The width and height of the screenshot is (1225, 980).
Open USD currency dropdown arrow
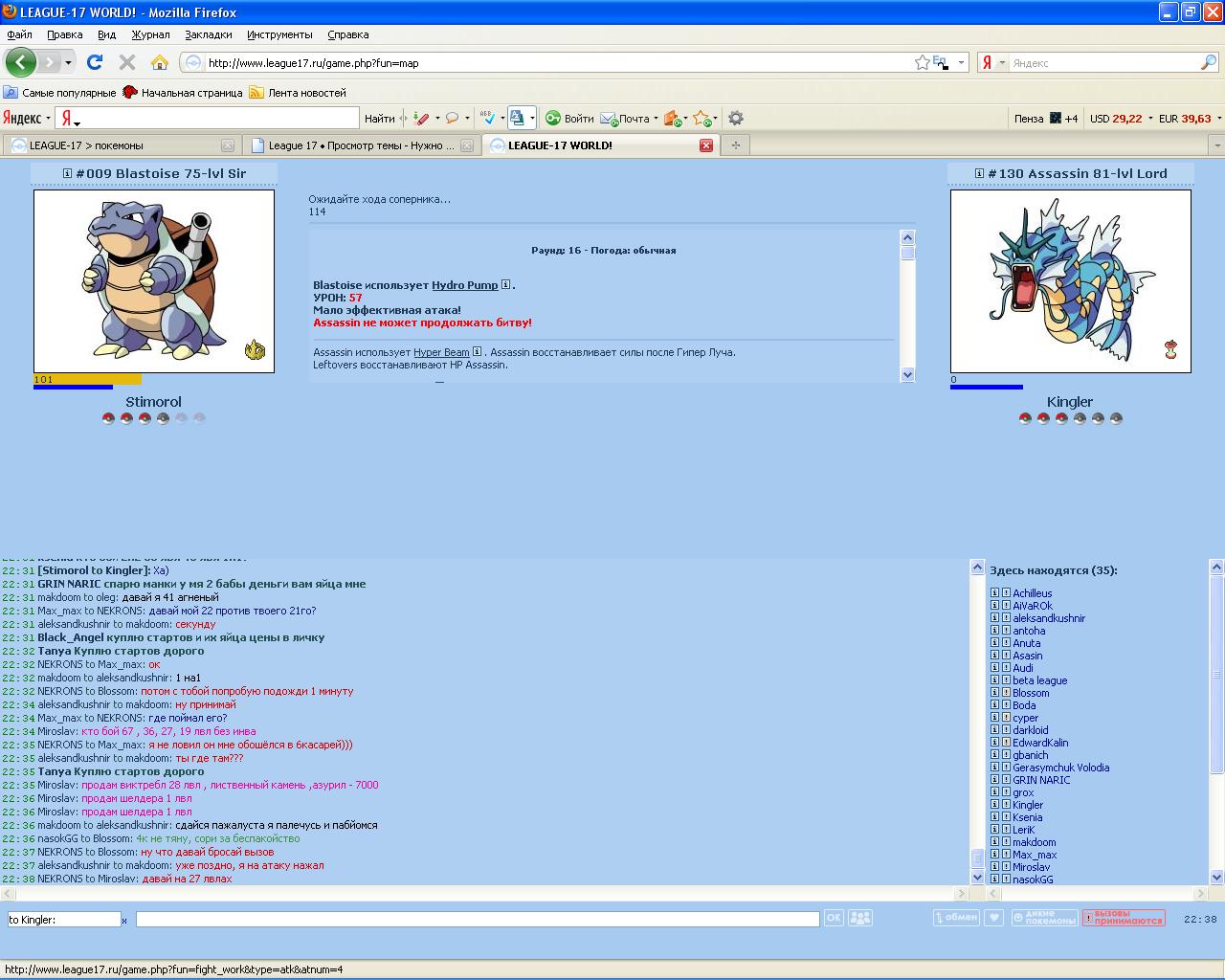pos(1149,119)
